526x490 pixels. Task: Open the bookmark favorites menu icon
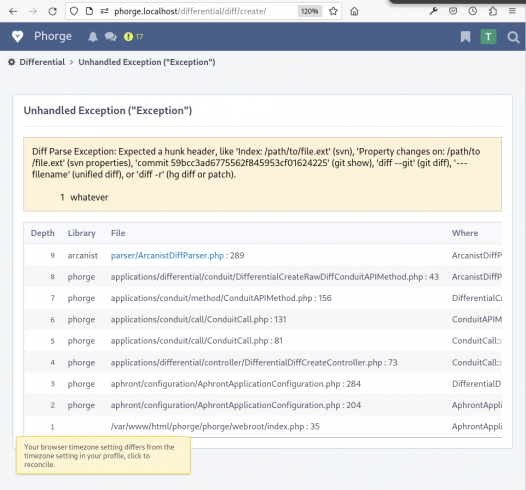(x=465, y=37)
